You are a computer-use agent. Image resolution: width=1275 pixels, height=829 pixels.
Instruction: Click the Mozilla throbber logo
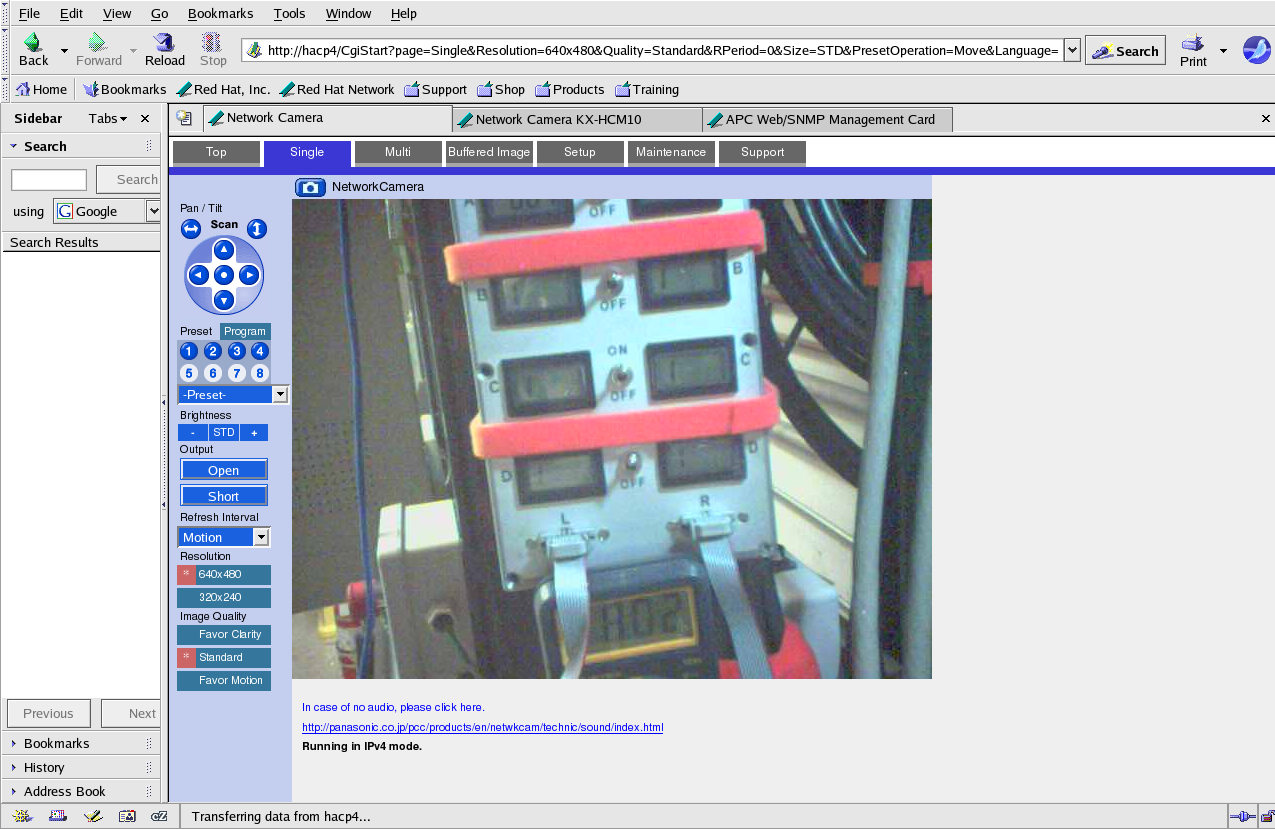1256,50
